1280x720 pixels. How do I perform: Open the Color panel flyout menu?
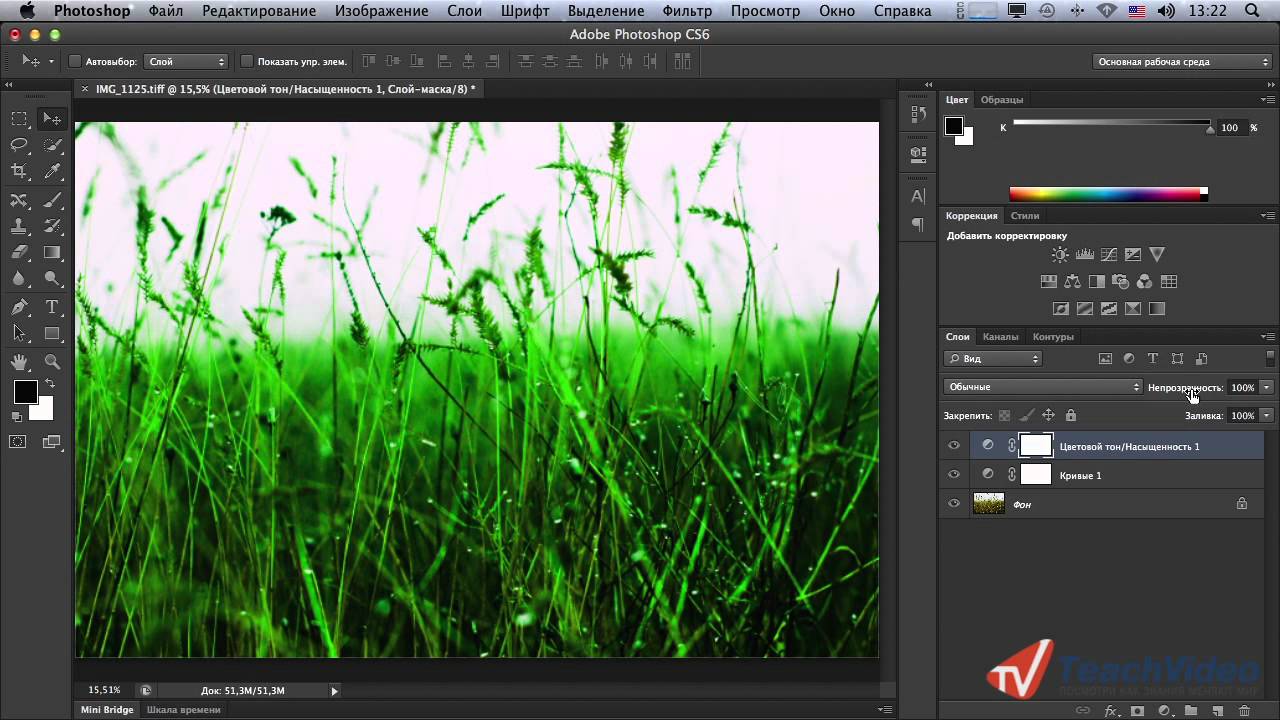tap(1268, 100)
